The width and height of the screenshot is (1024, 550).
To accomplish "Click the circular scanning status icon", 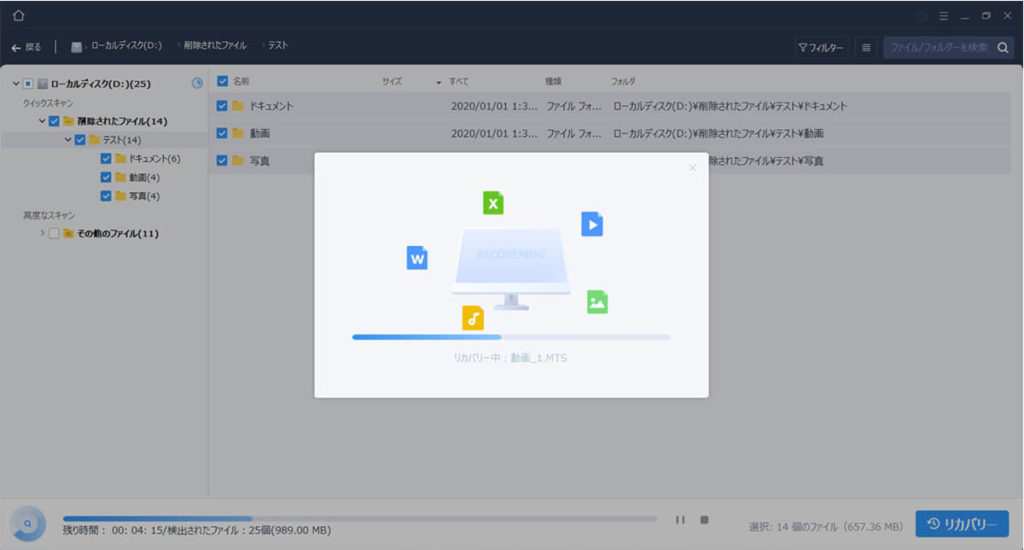I will (27, 523).
